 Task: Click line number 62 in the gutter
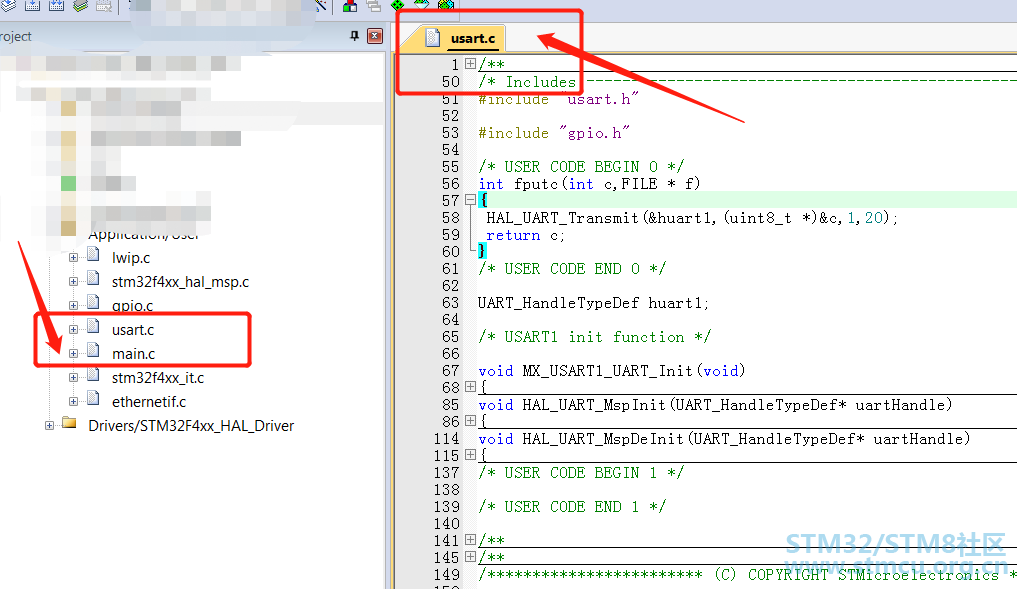(x=450, y=285)
